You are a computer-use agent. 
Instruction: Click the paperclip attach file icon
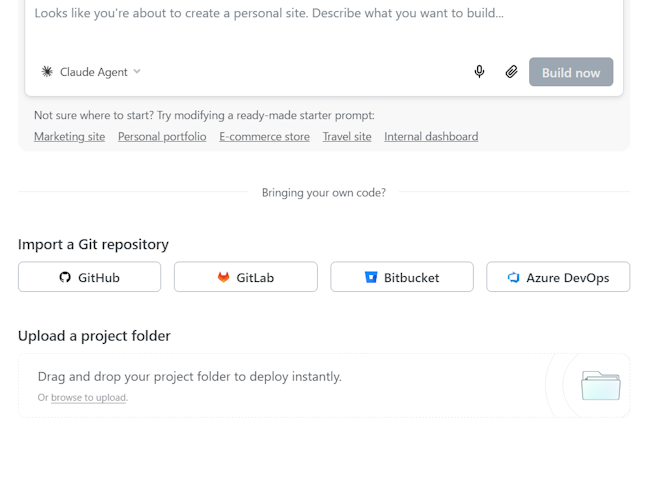511,72
